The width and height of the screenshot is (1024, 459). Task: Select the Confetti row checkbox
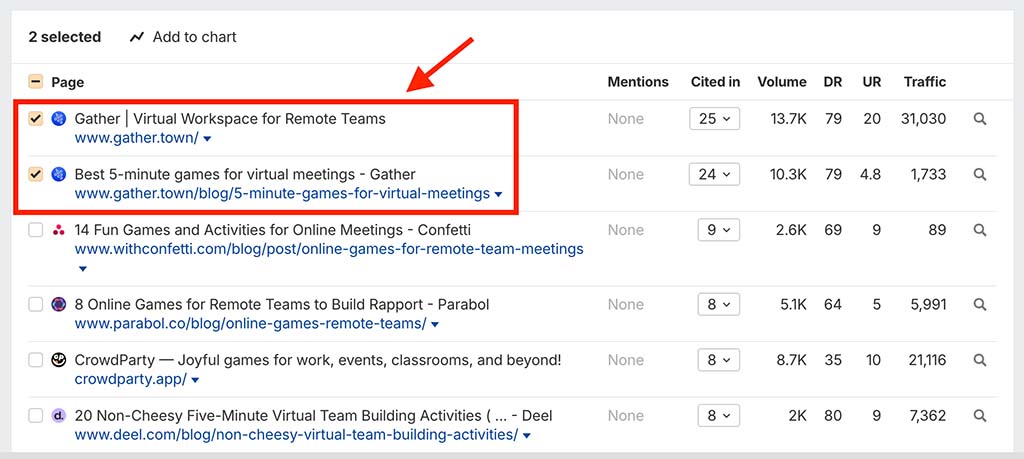tap(35, 230)
